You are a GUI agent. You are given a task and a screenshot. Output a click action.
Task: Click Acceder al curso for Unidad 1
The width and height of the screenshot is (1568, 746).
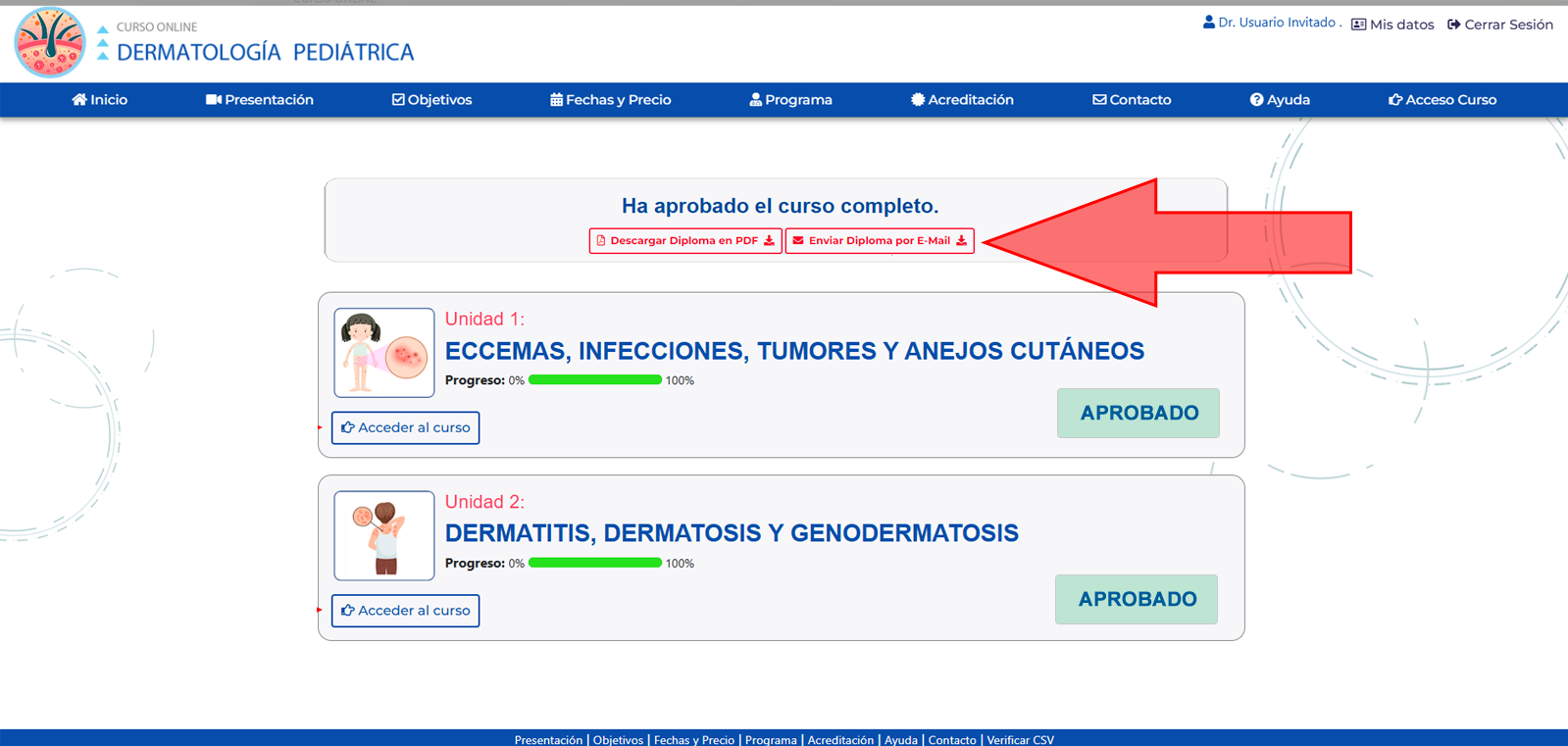pos(405,427)
